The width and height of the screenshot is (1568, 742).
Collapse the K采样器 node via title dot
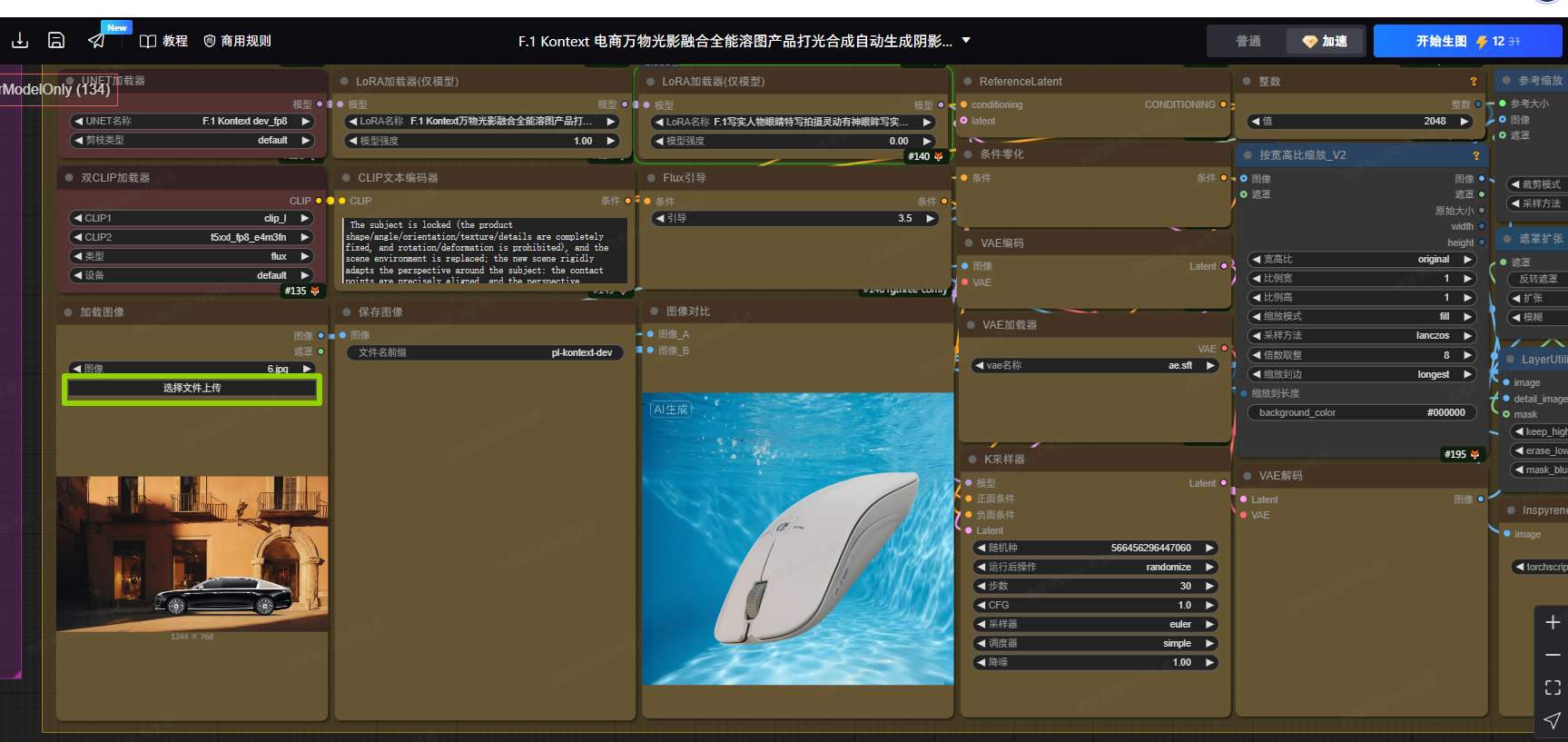[x=971, y=460]
